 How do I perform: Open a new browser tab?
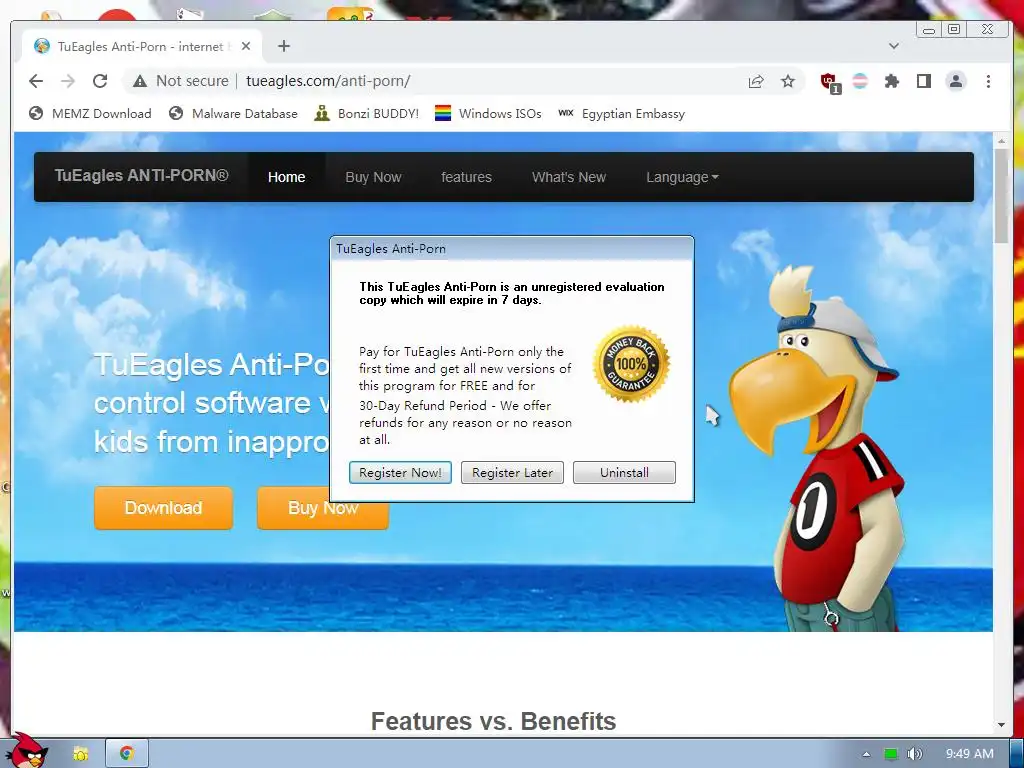point(283,46)
